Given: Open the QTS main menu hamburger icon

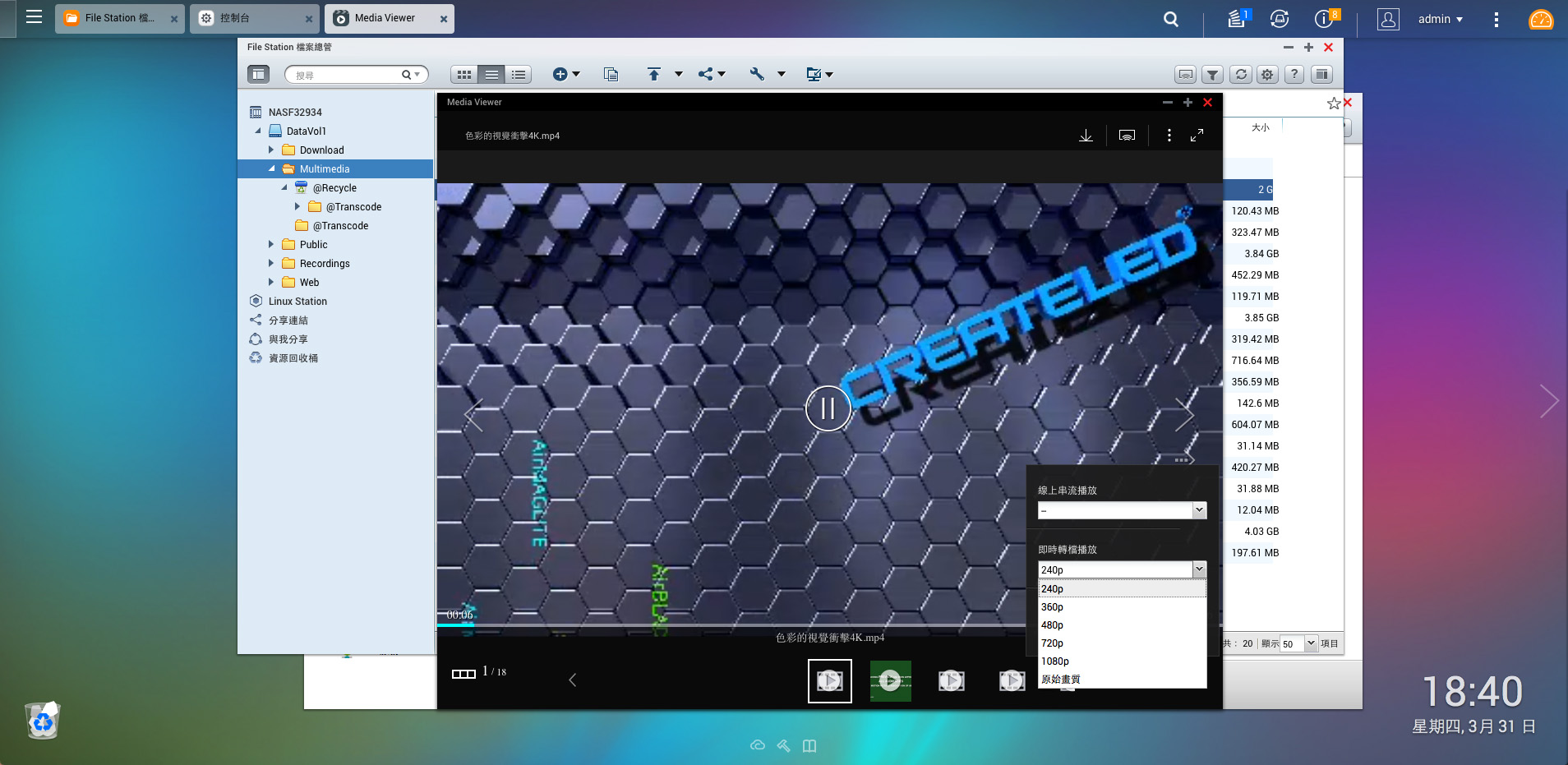Looking at the screenshot, I should tap(34, 17).
